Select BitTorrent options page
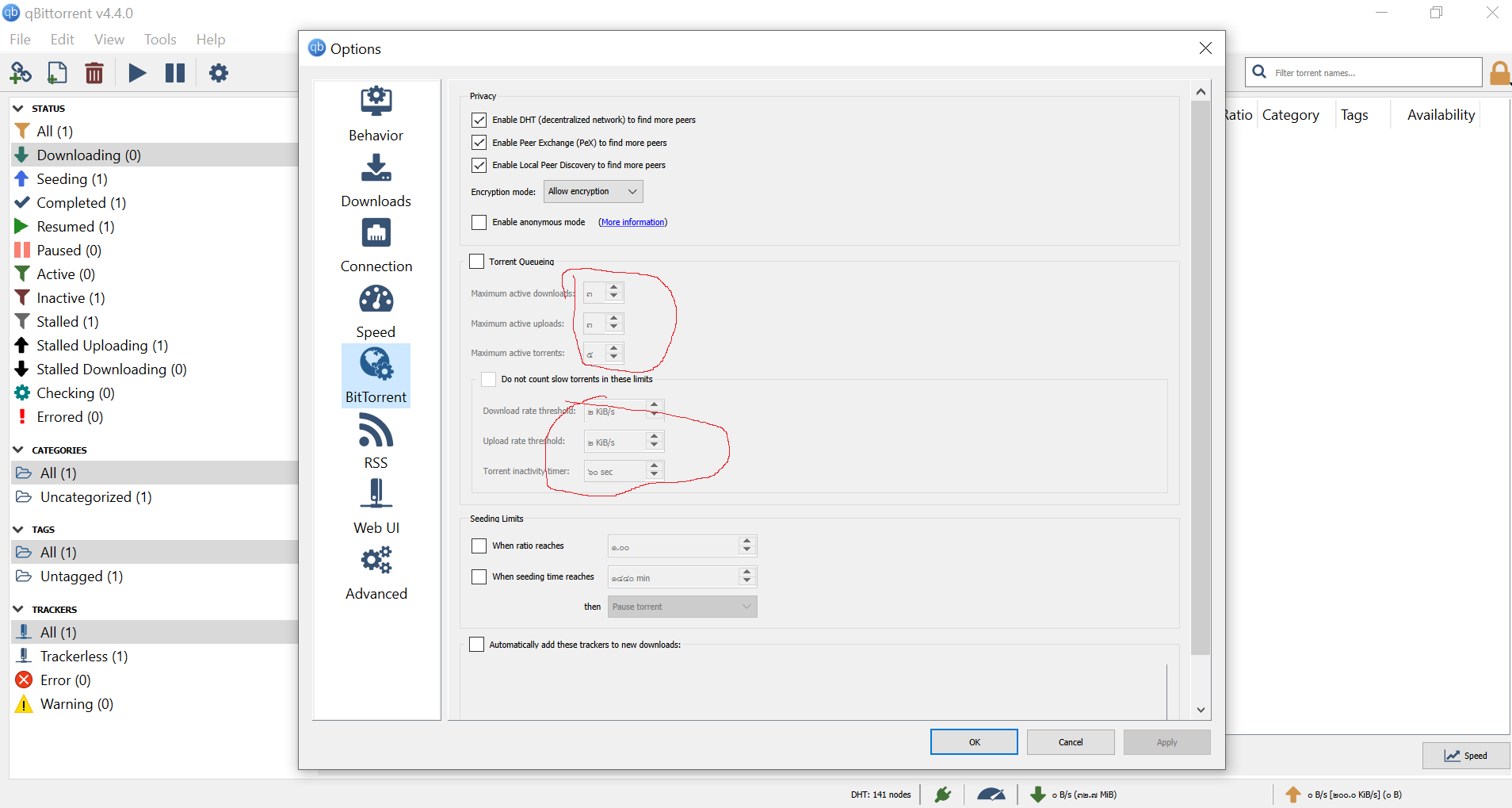1512x808 pixels. [376, 376]
